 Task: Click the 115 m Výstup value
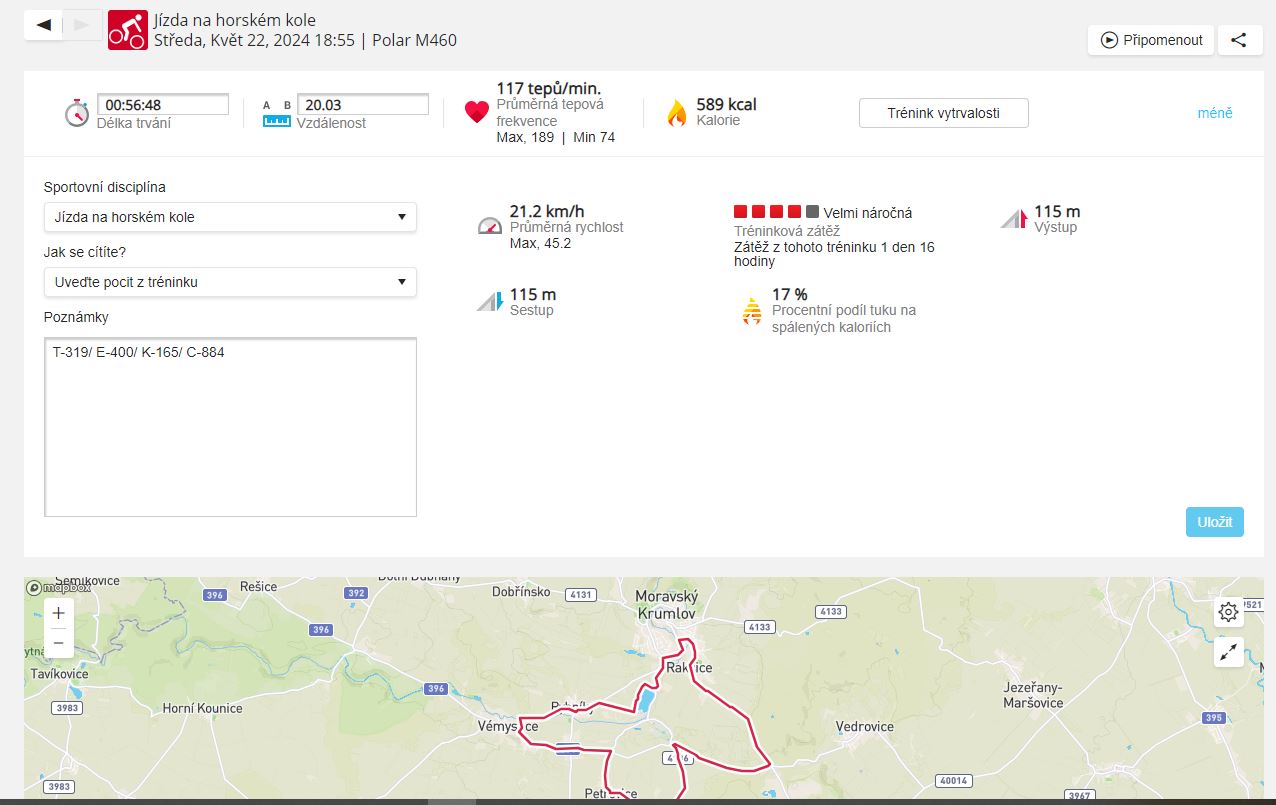point(1057,211)
